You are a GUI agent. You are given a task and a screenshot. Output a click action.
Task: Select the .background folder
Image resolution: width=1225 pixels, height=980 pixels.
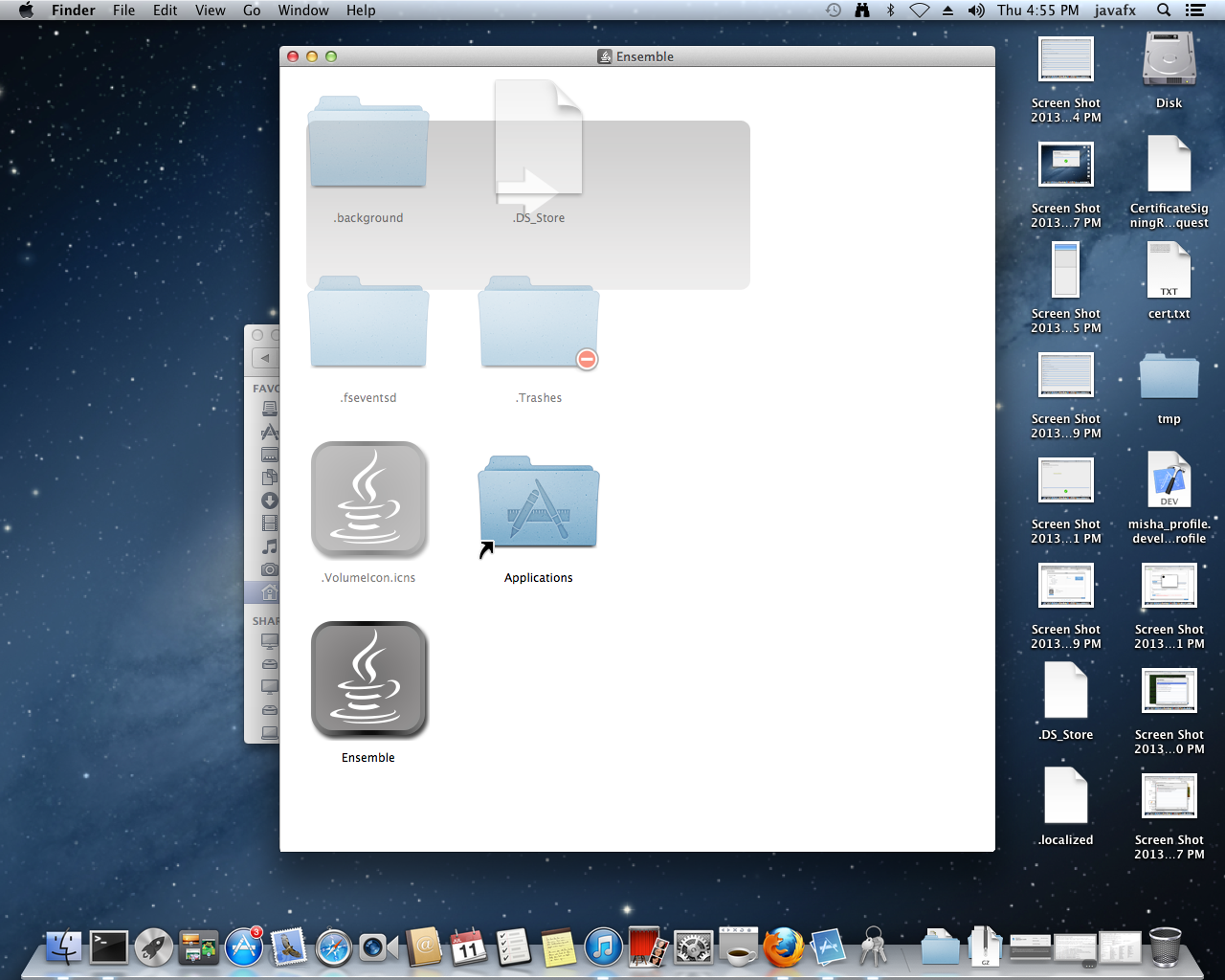368,144
